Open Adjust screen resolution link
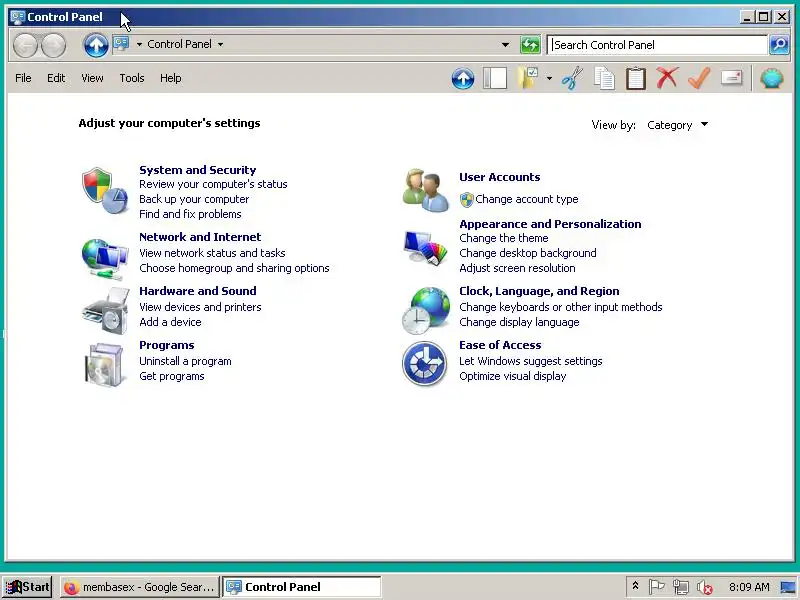 tap(517, 268)
